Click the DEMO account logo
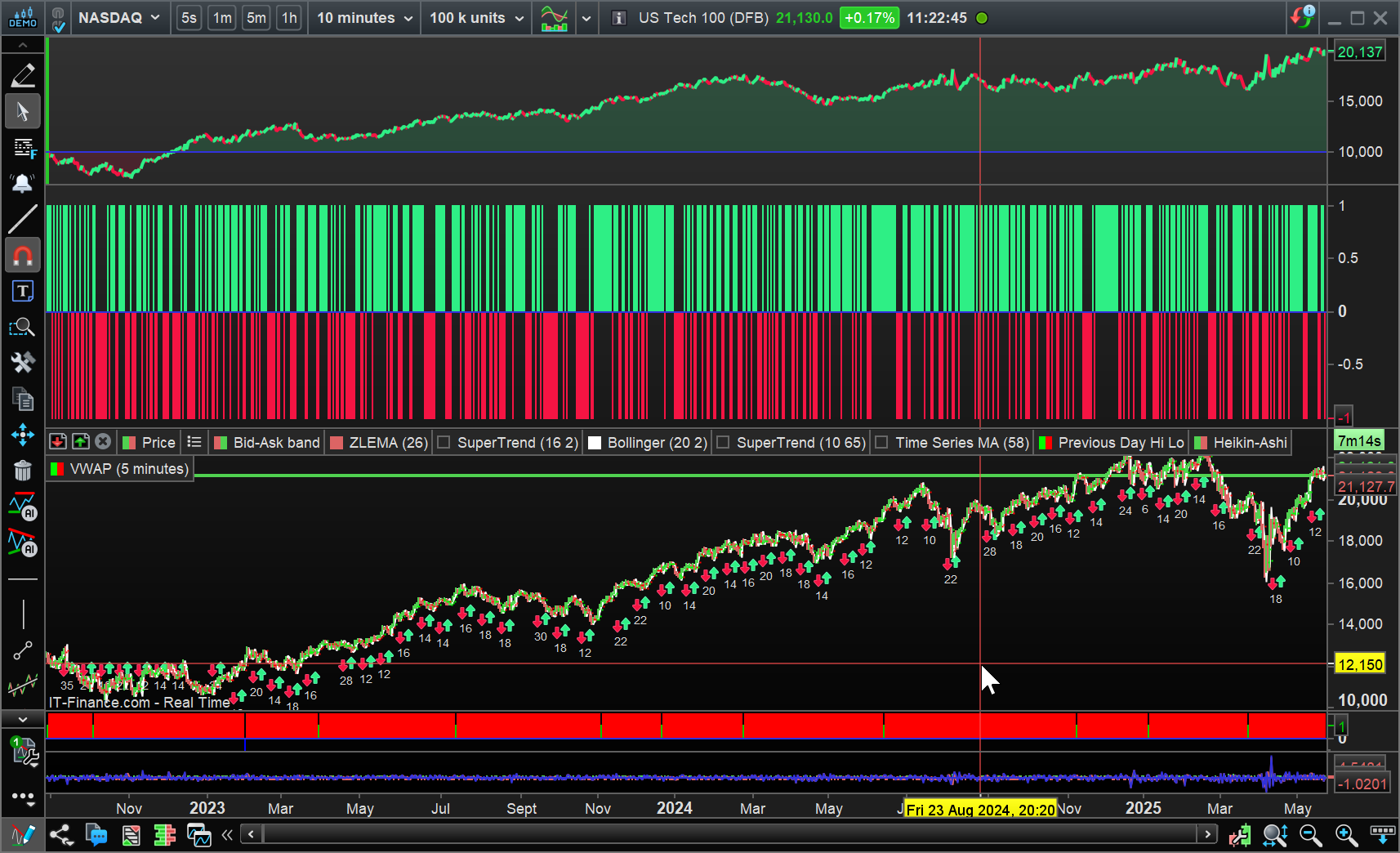1400x853 pixels. click(x=23, y=18)
